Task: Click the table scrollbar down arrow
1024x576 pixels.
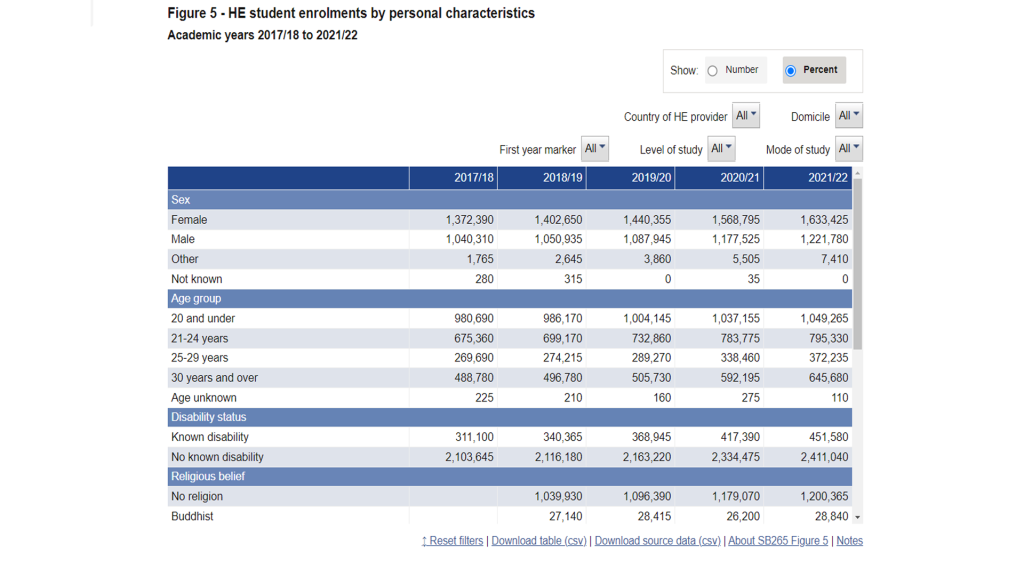Action: (857, 517)
